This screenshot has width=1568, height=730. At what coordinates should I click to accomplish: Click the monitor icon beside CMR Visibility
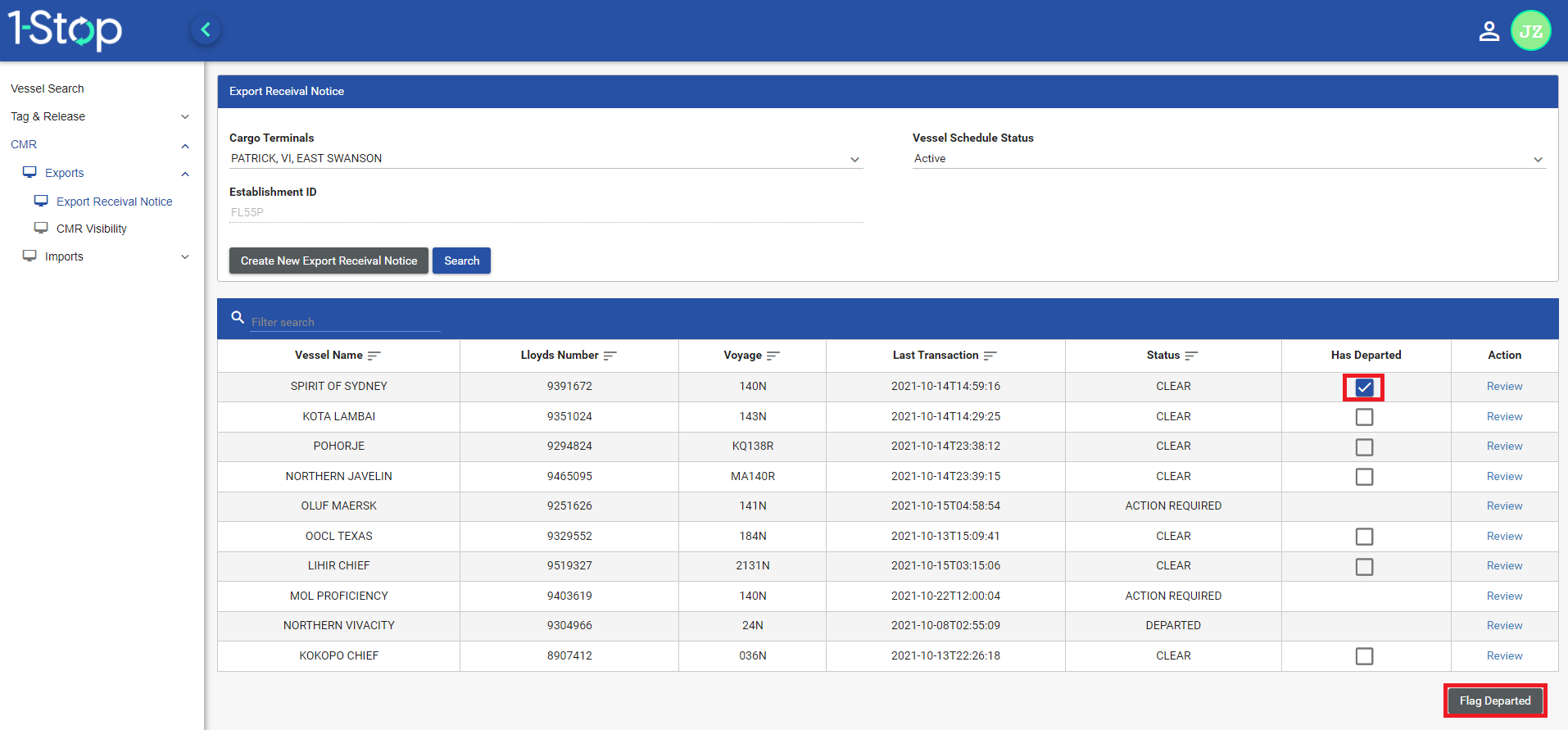tap(41, 229)
